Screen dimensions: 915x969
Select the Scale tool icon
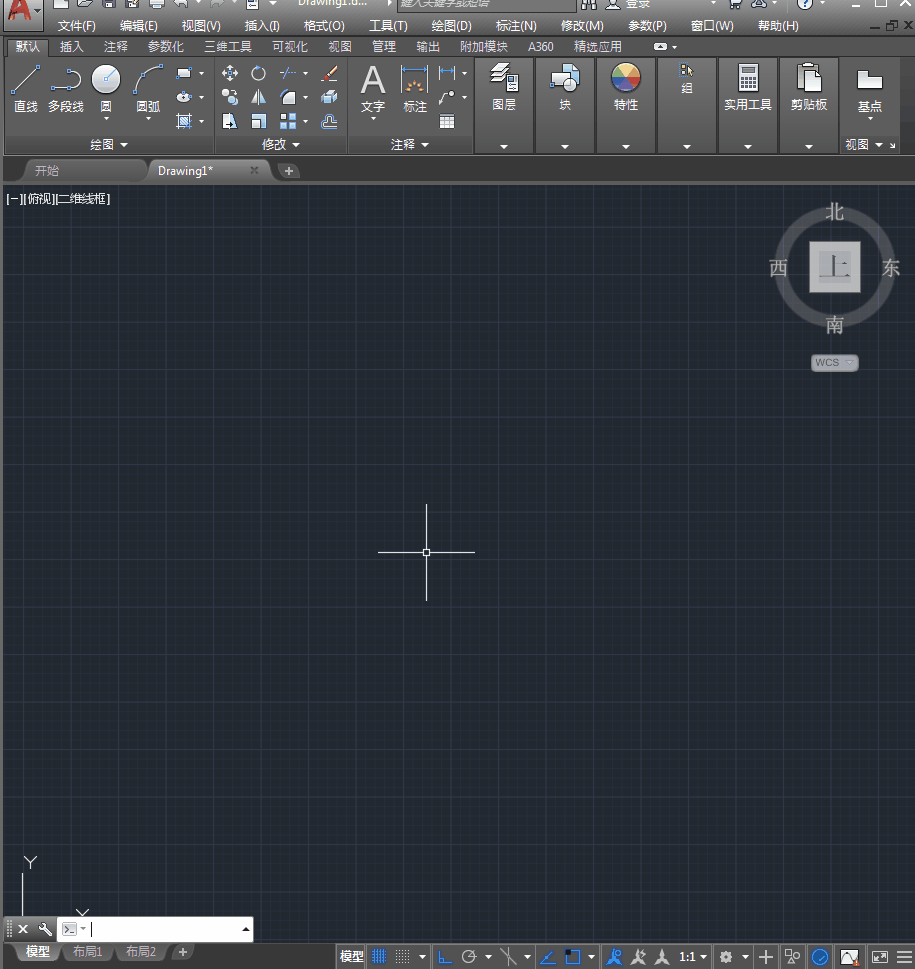[x=258, y=121]
